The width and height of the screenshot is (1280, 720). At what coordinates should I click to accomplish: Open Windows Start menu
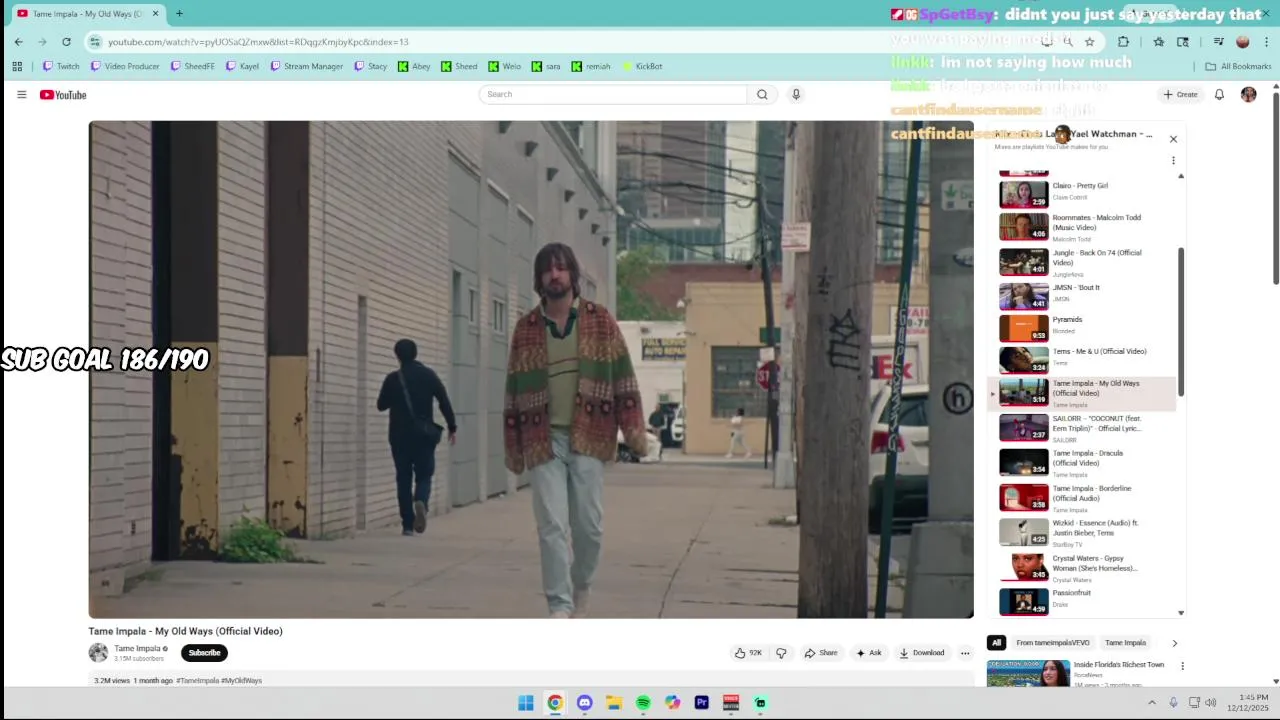tap(526, 703)
